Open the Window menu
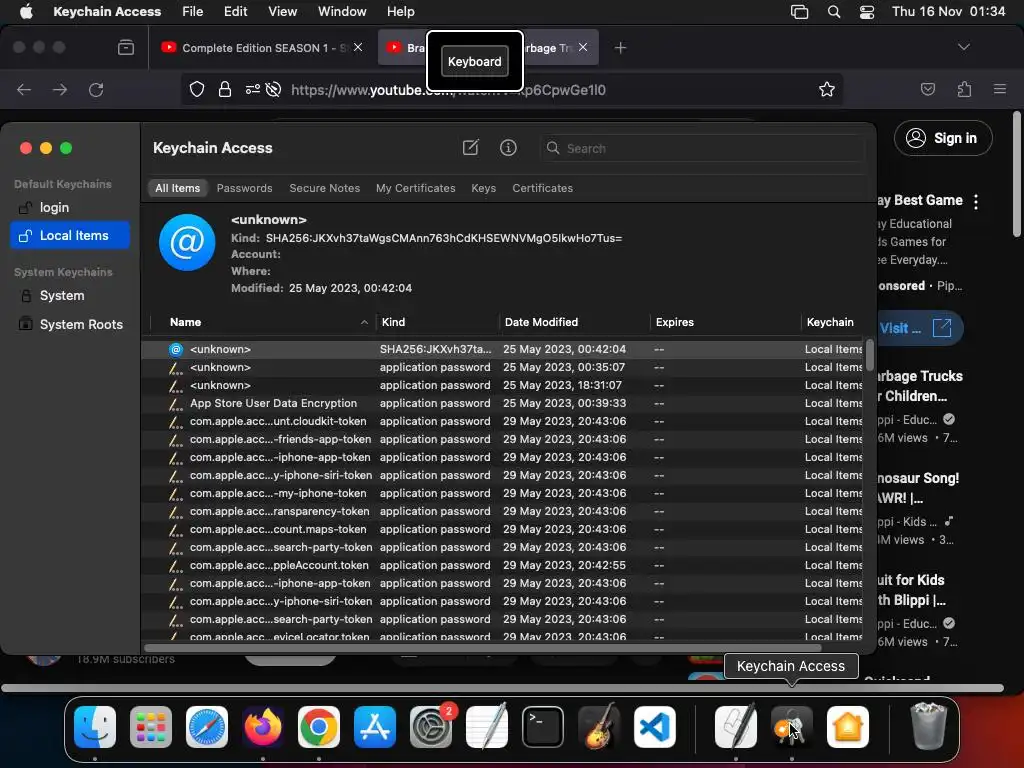Viewport: 1024px width, 768px height. [x=342, y=12]
